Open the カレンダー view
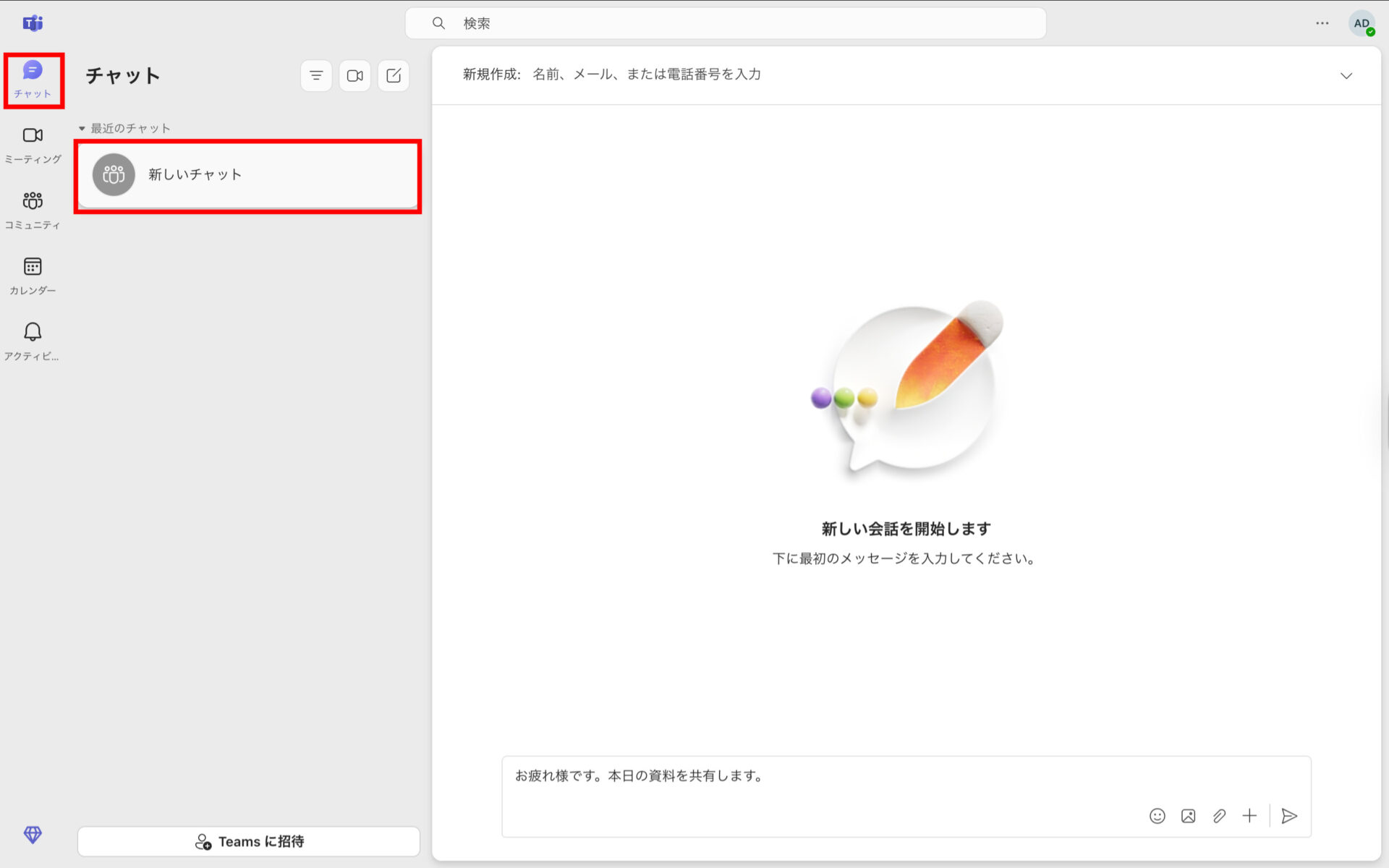This screenshot has width=1389, height=868. coord(33,273)
